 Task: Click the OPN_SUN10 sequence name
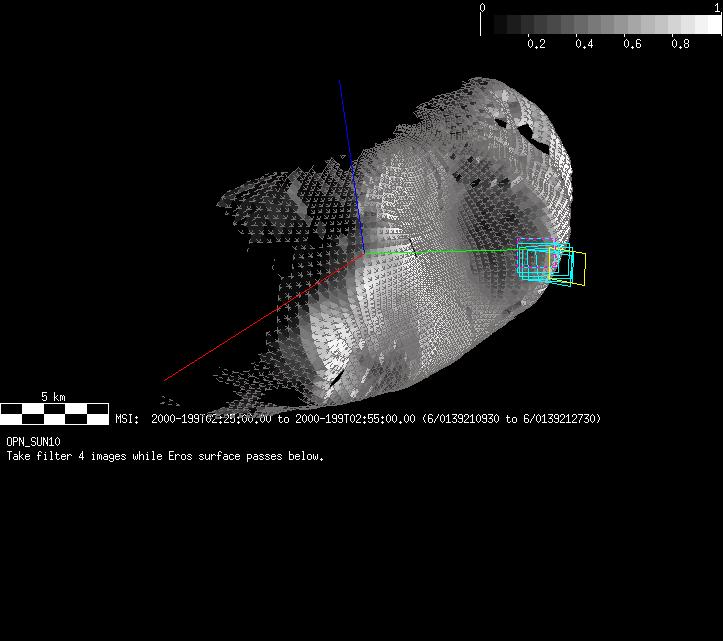[x=33, y=442]
